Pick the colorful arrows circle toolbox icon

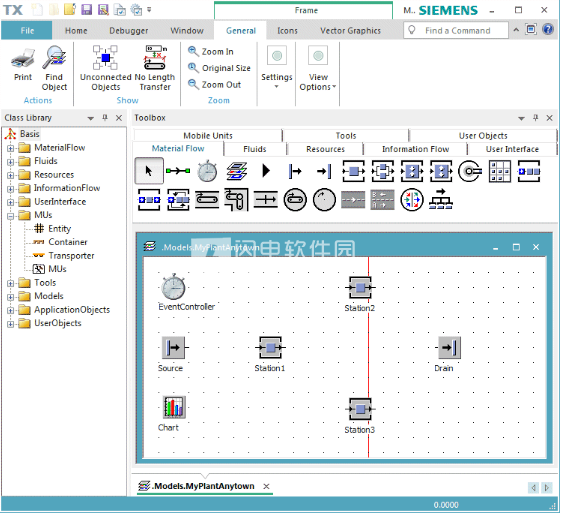[x=412, y=200]
